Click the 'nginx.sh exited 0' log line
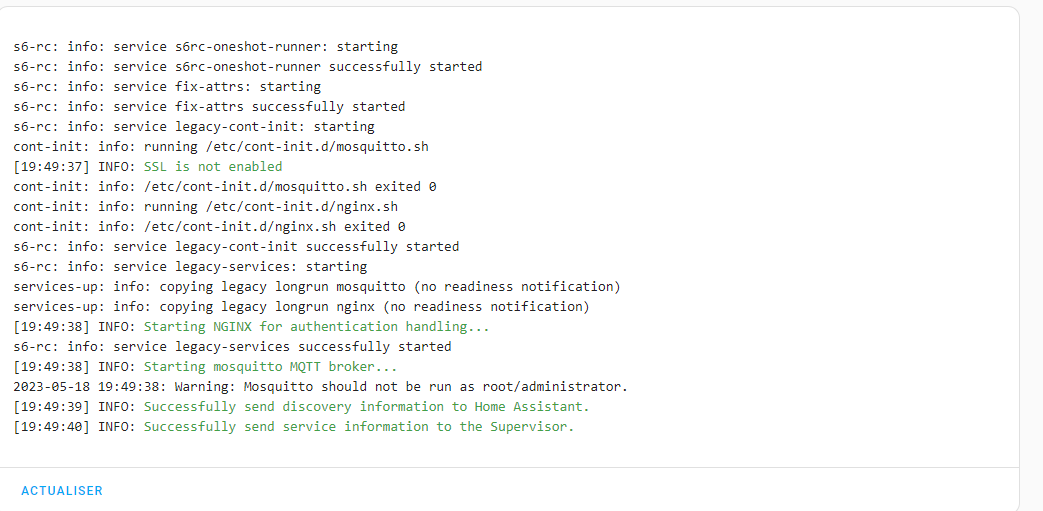Screen dimensions: 1043x511 pyautogui.click(x=209, y=227)
